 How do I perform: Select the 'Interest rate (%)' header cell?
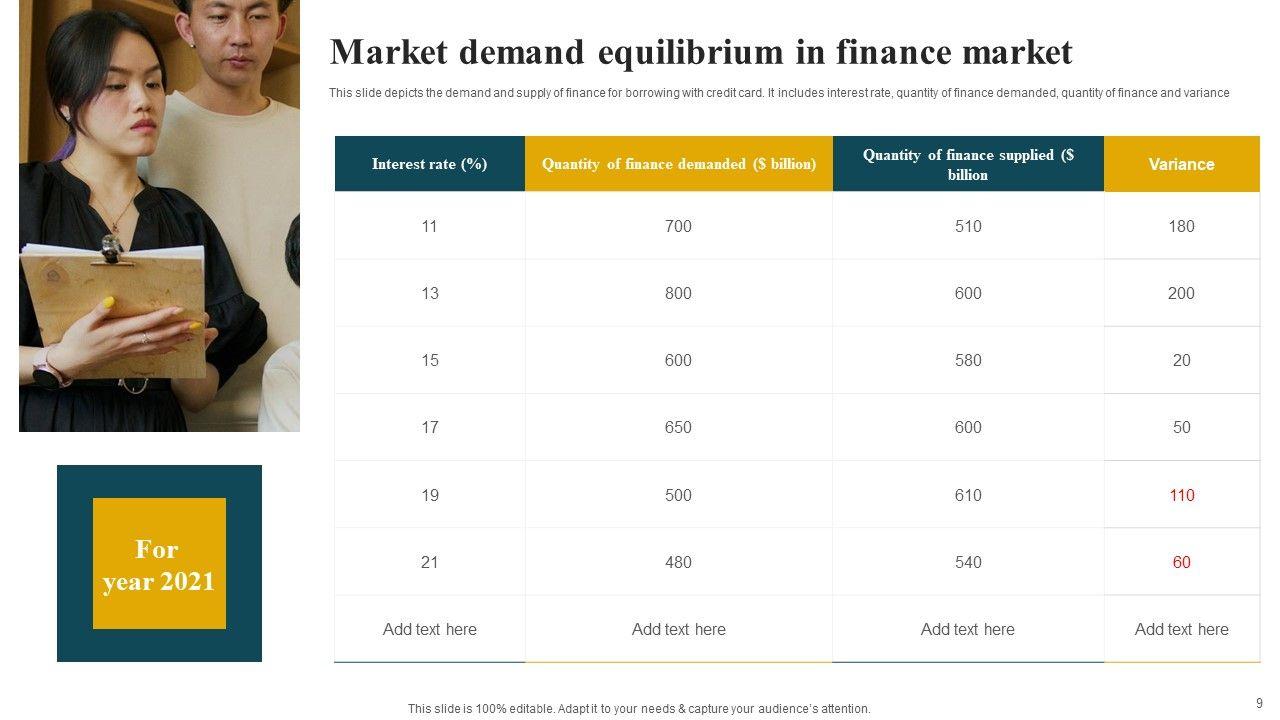tap(429, 164)
